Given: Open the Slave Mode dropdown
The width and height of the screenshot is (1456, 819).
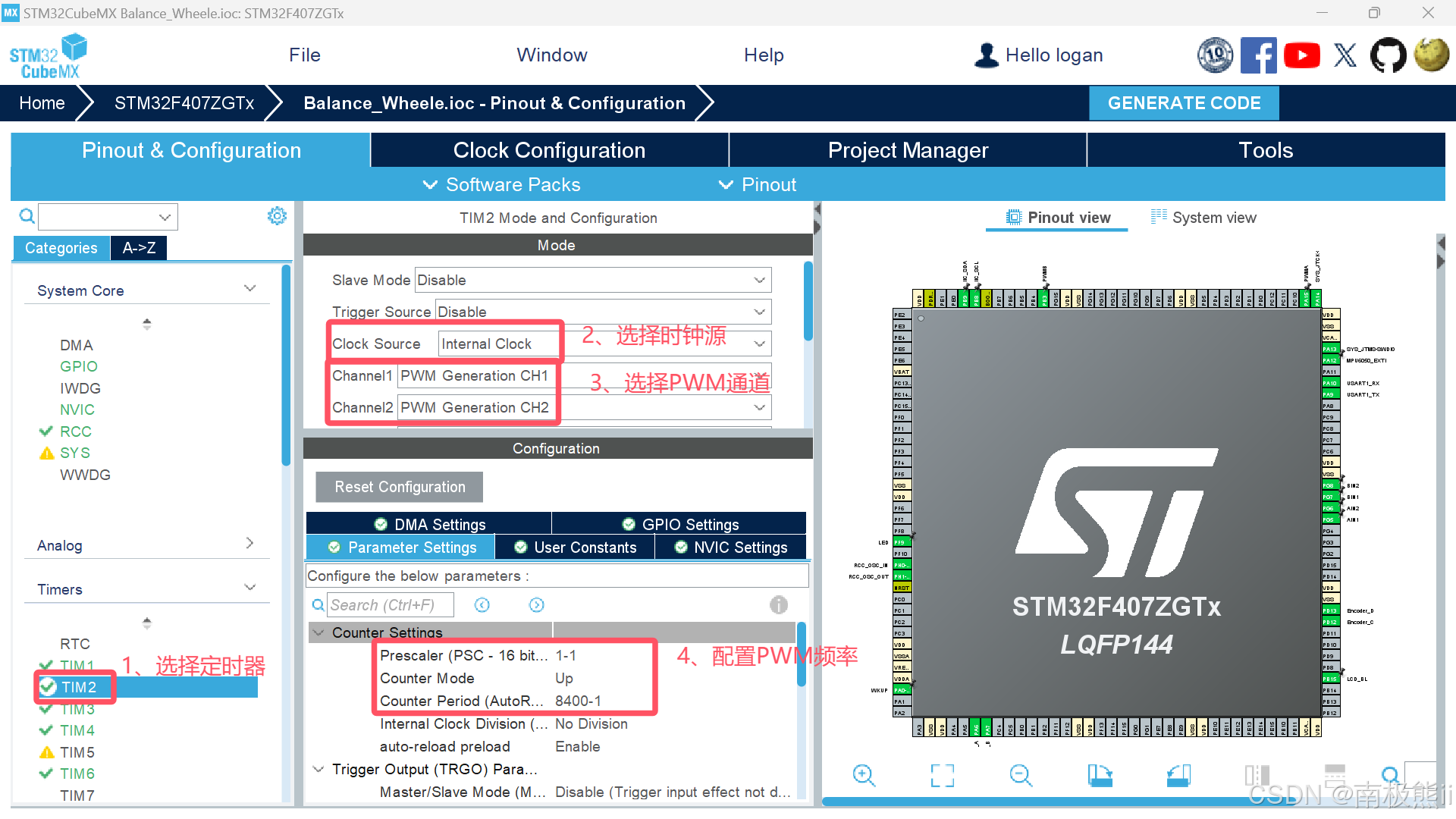Looking at the screenshot, I should coord(593,280).
